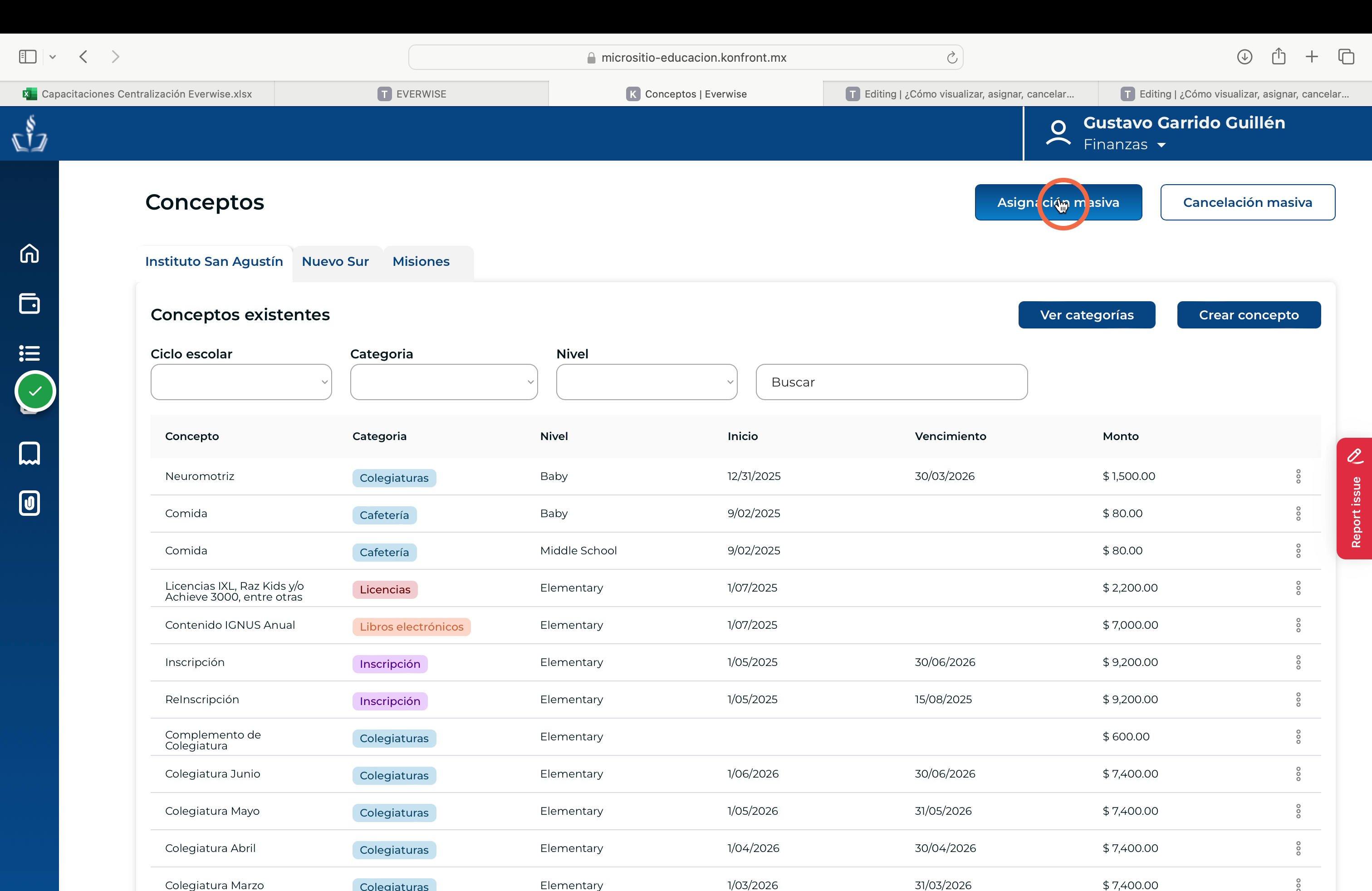
Task: Click the Safari downloads icon
Action: point(1244,56)
